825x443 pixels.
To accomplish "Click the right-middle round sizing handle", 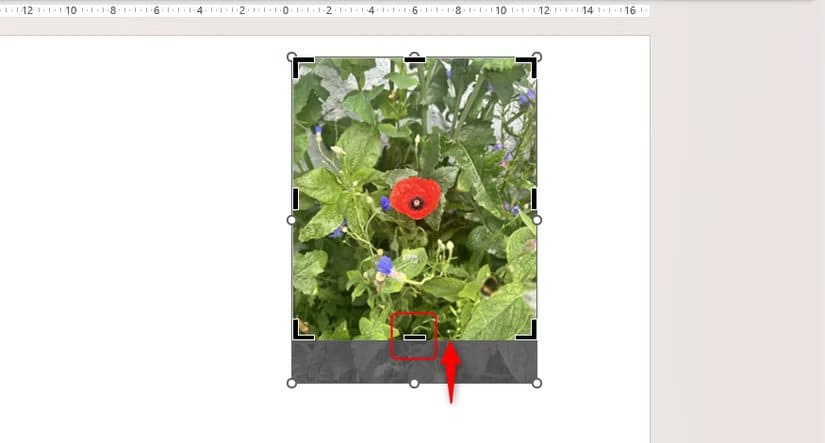I will pyautogui.click(x=537, y=220).
